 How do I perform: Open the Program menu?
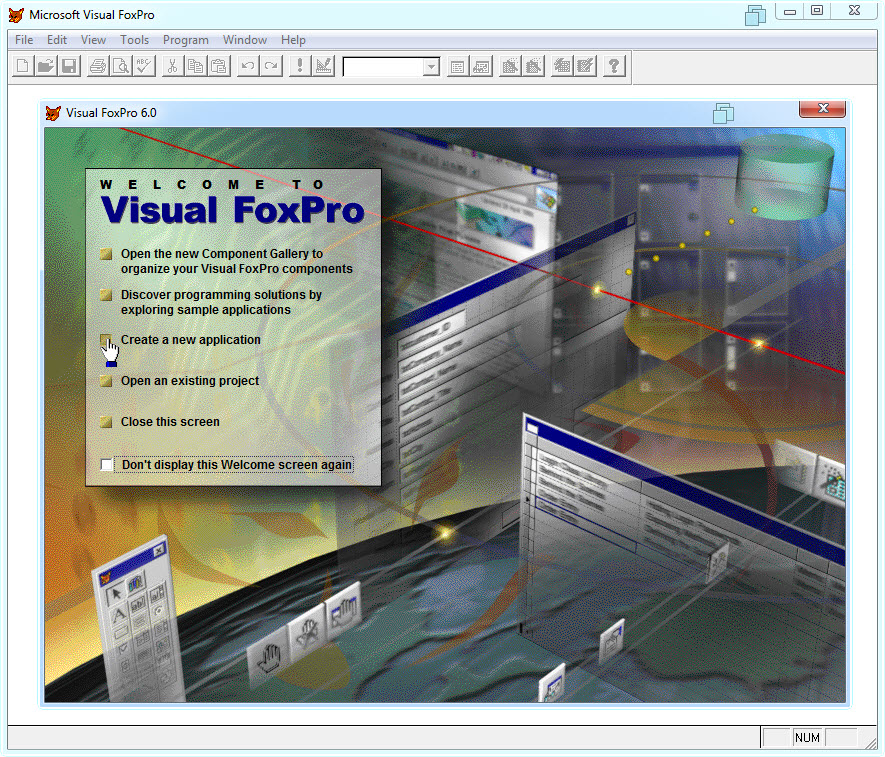(x=186, y=40)
